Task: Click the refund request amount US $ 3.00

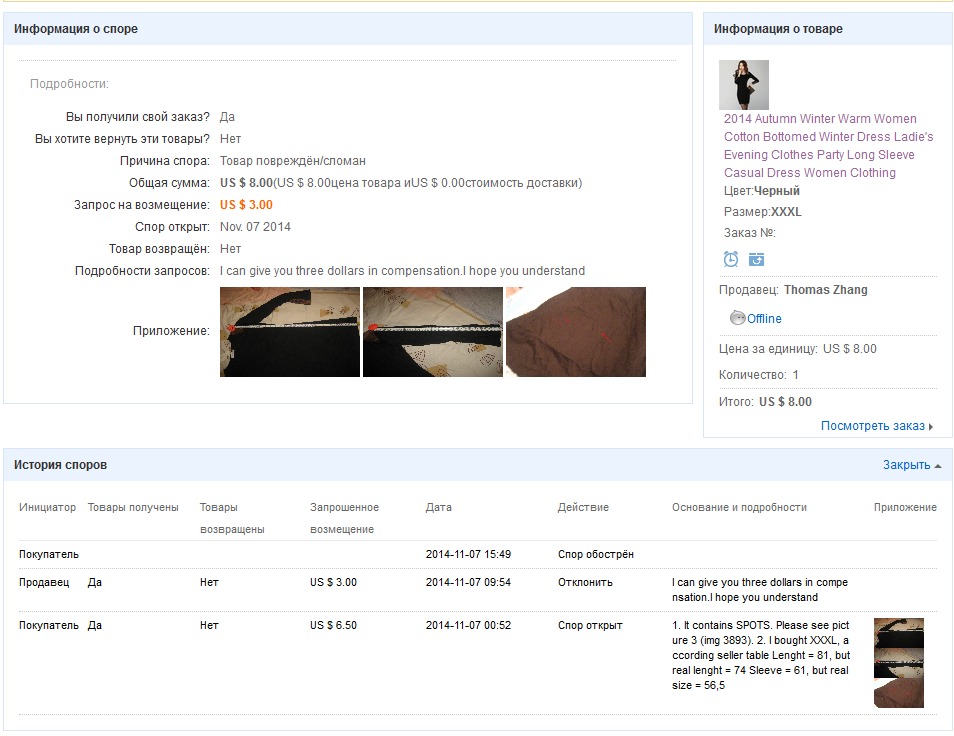Action: click(246, 205)
